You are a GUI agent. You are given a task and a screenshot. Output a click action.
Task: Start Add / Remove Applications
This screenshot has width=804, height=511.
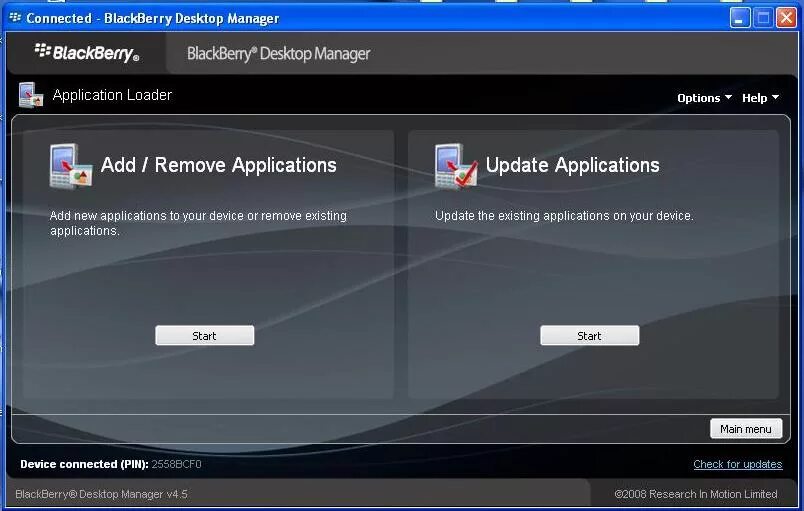205,336
